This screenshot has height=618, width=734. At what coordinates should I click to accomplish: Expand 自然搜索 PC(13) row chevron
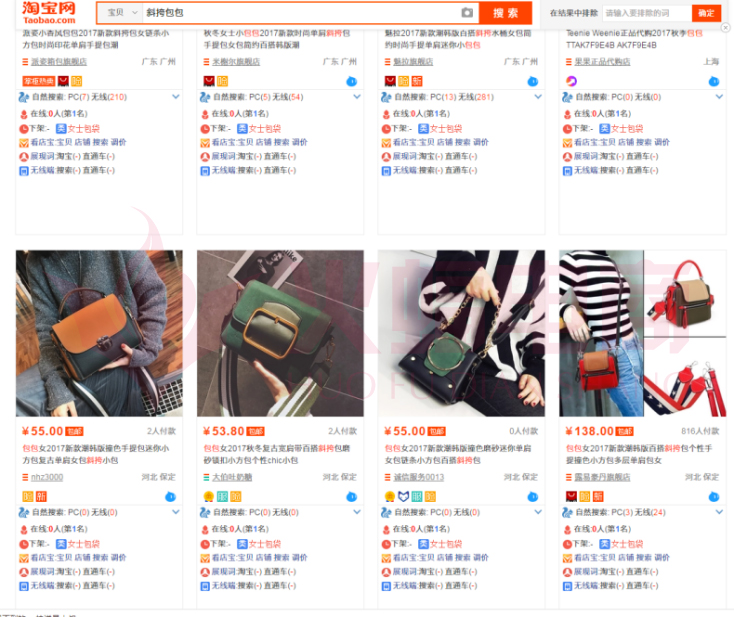(x=538, y=97)
